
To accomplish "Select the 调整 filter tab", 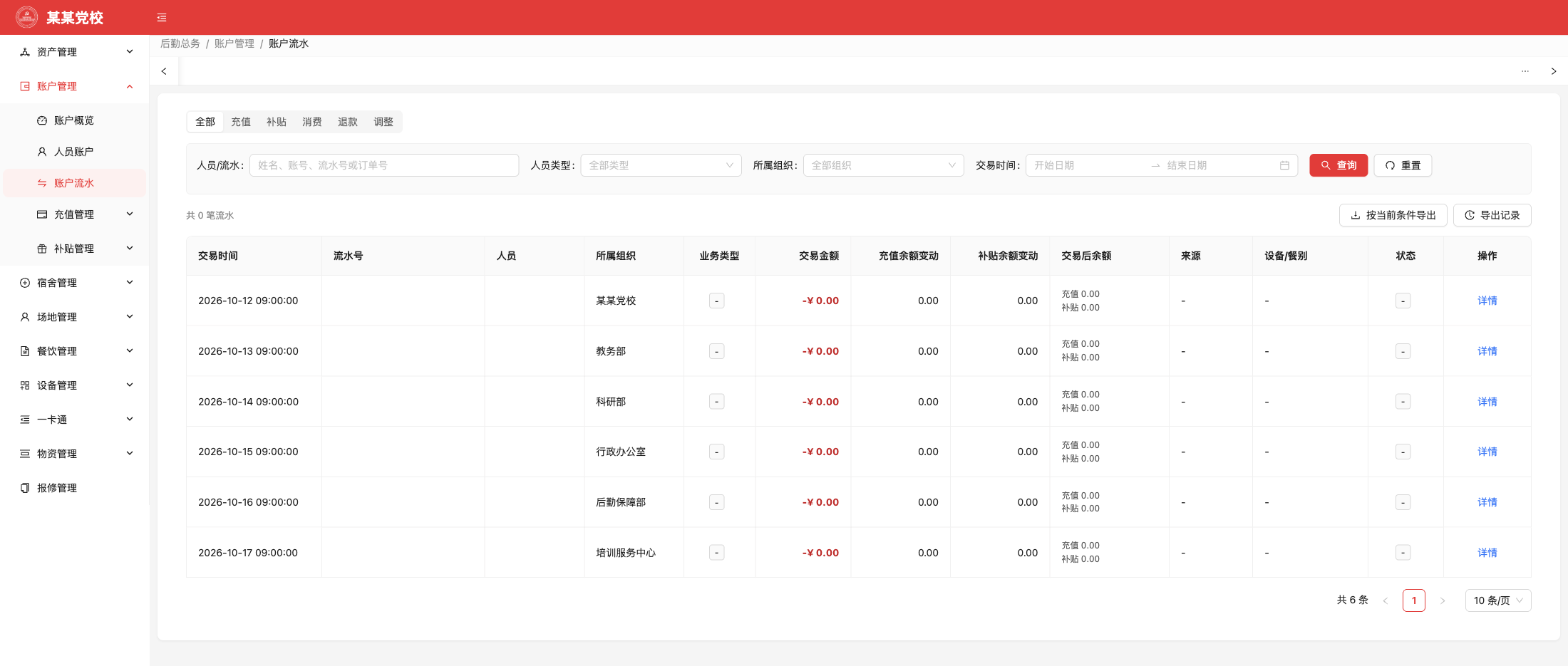I will (x=383, y=122).
